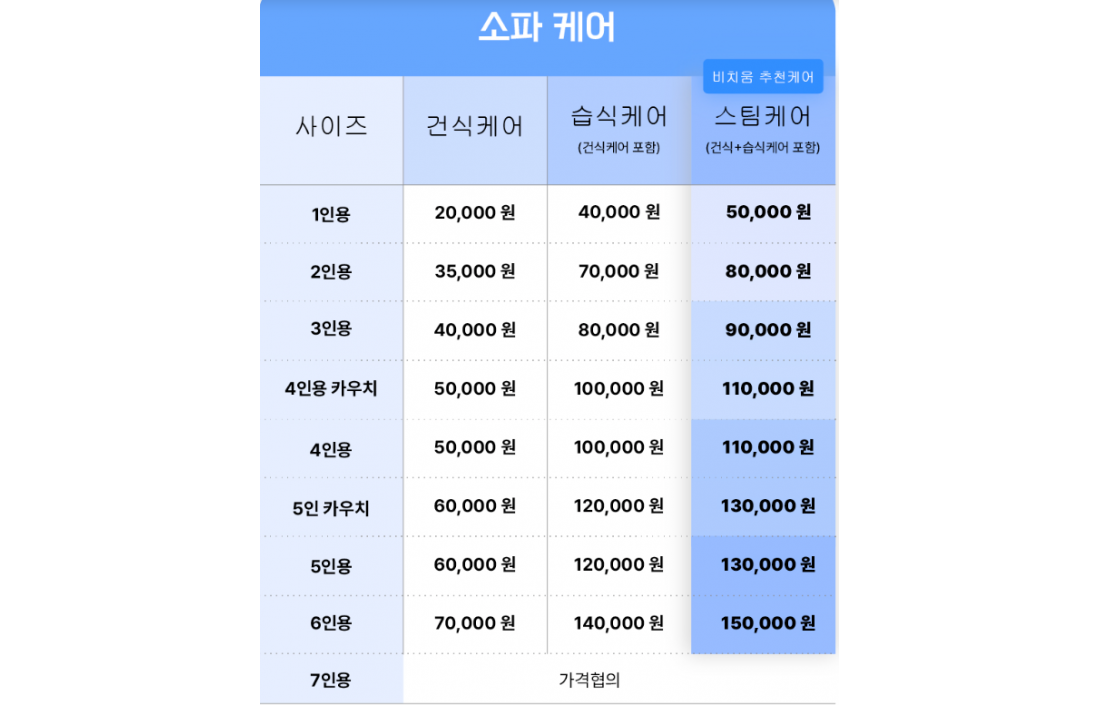
Task: Select the 6인용 row label
Action: [331, 624]
